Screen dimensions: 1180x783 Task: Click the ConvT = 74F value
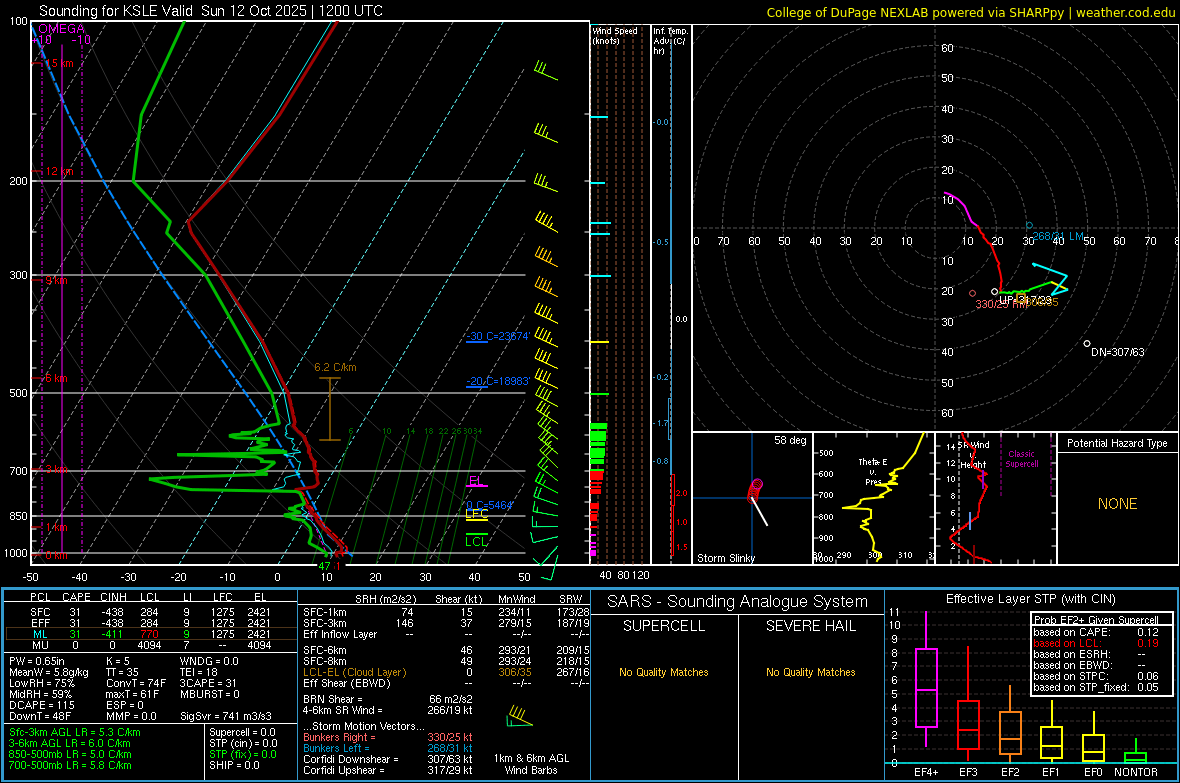(136, 683)
